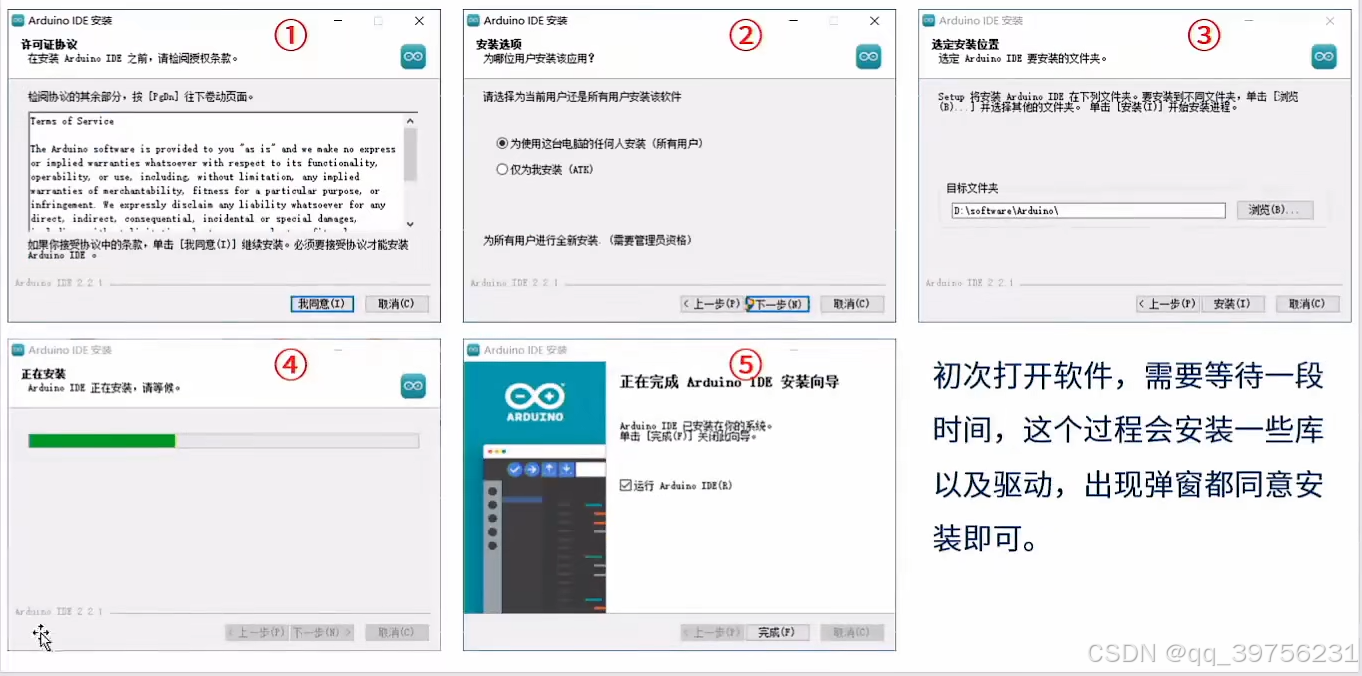Close the install options window

pos(875,21)
